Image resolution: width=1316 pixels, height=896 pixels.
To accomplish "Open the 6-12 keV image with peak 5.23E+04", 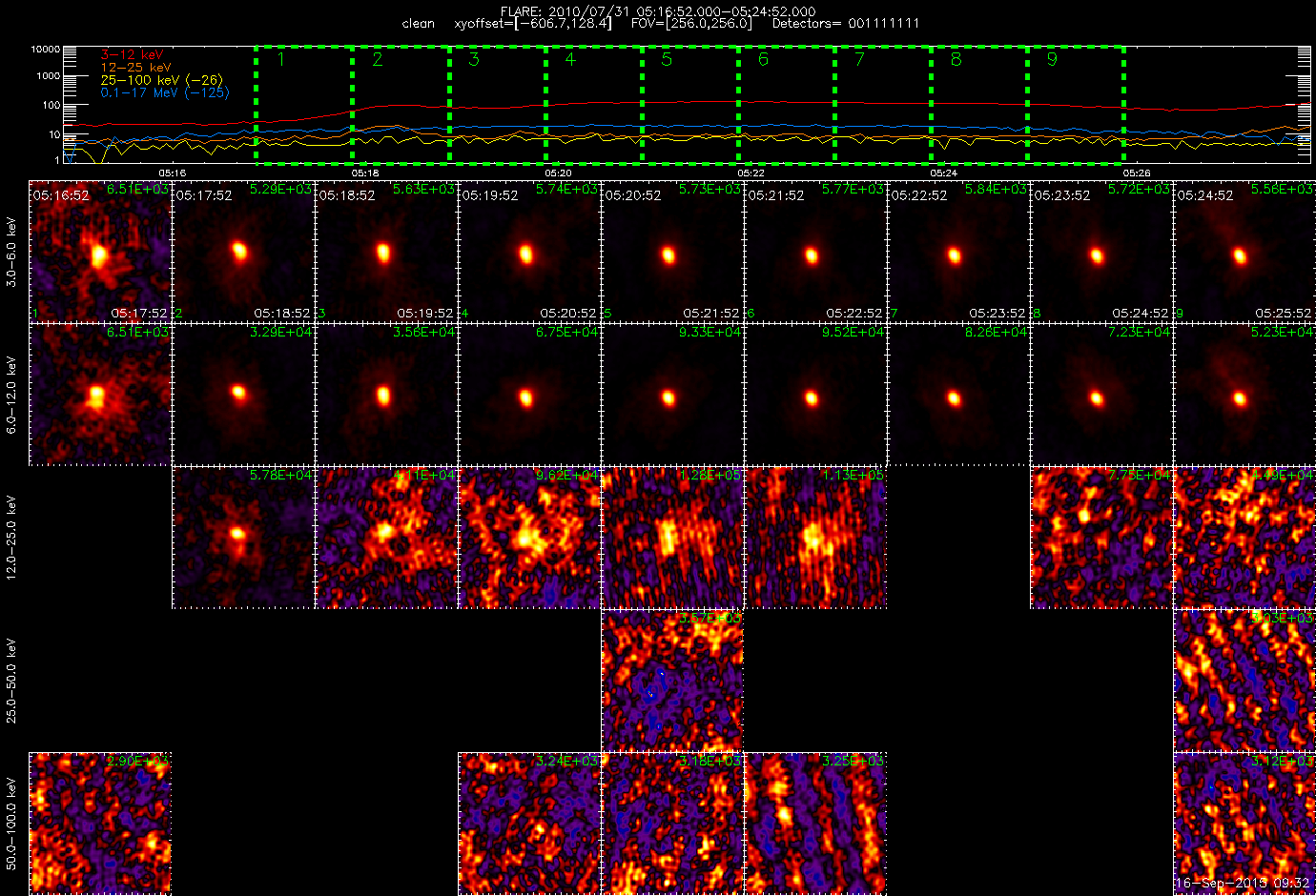I will (x=1244, y=395).
